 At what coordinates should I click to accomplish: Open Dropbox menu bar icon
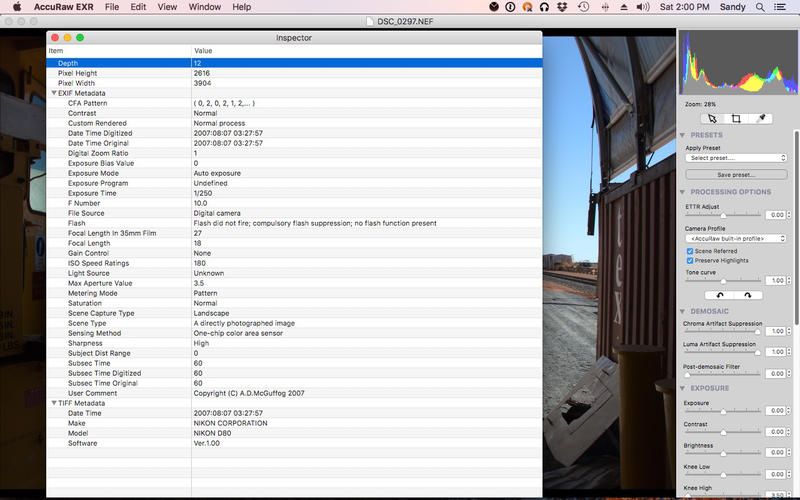coord(562,7)
